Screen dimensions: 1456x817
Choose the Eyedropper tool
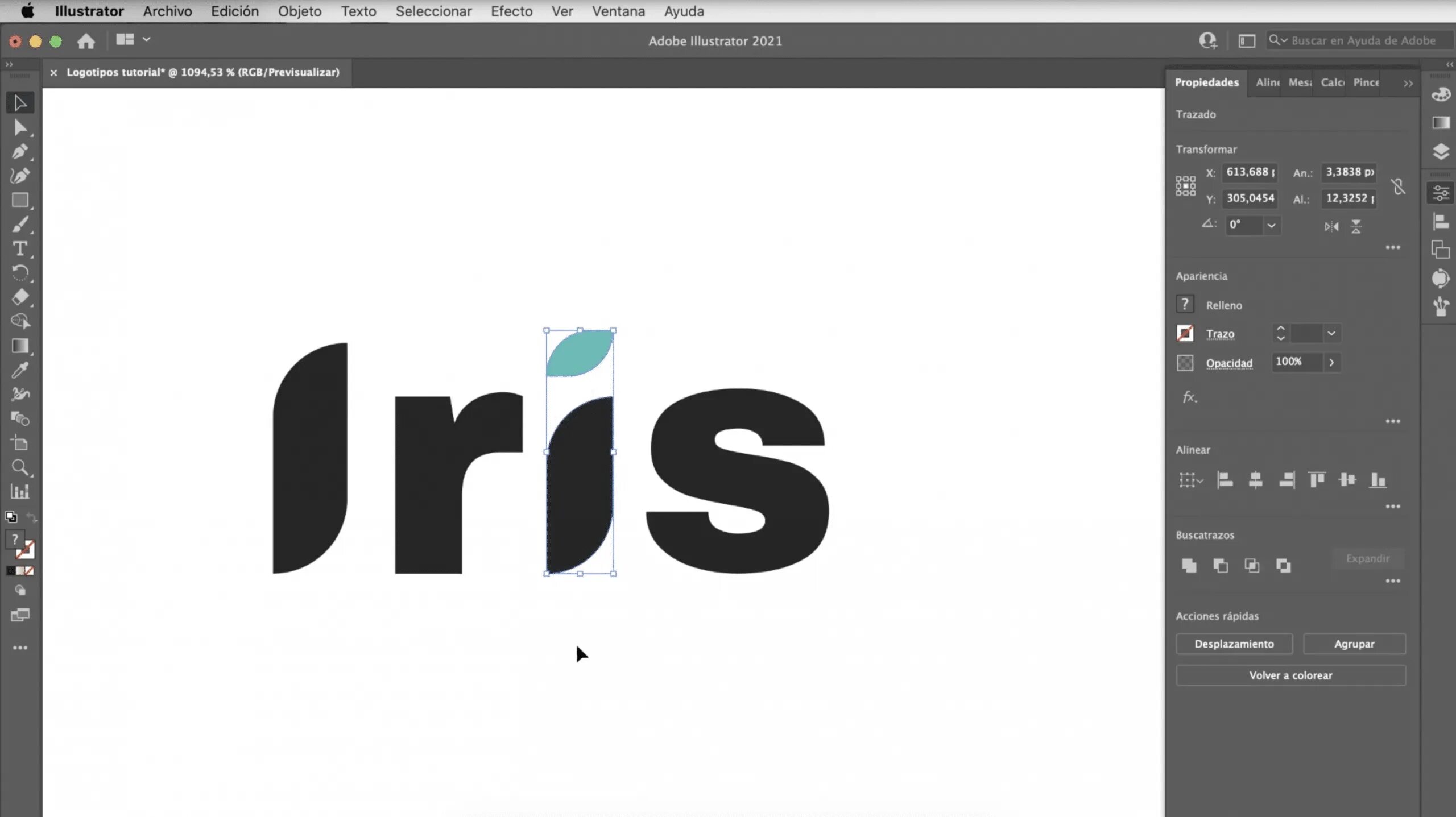(19, 371)
